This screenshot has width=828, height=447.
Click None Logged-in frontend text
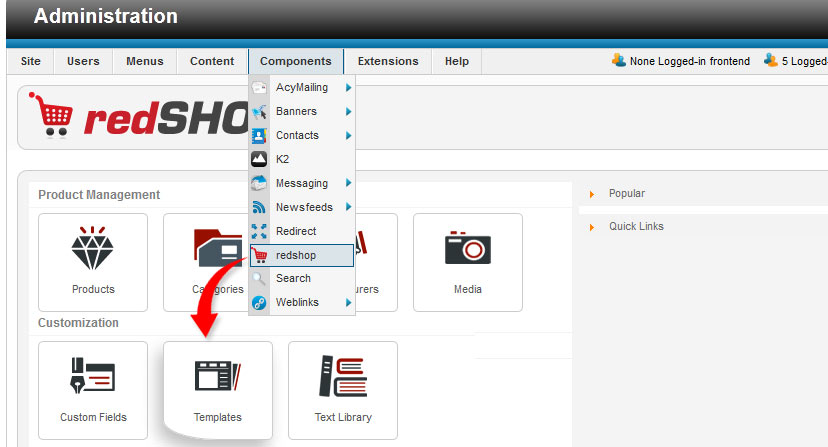(x=690, y=61)
